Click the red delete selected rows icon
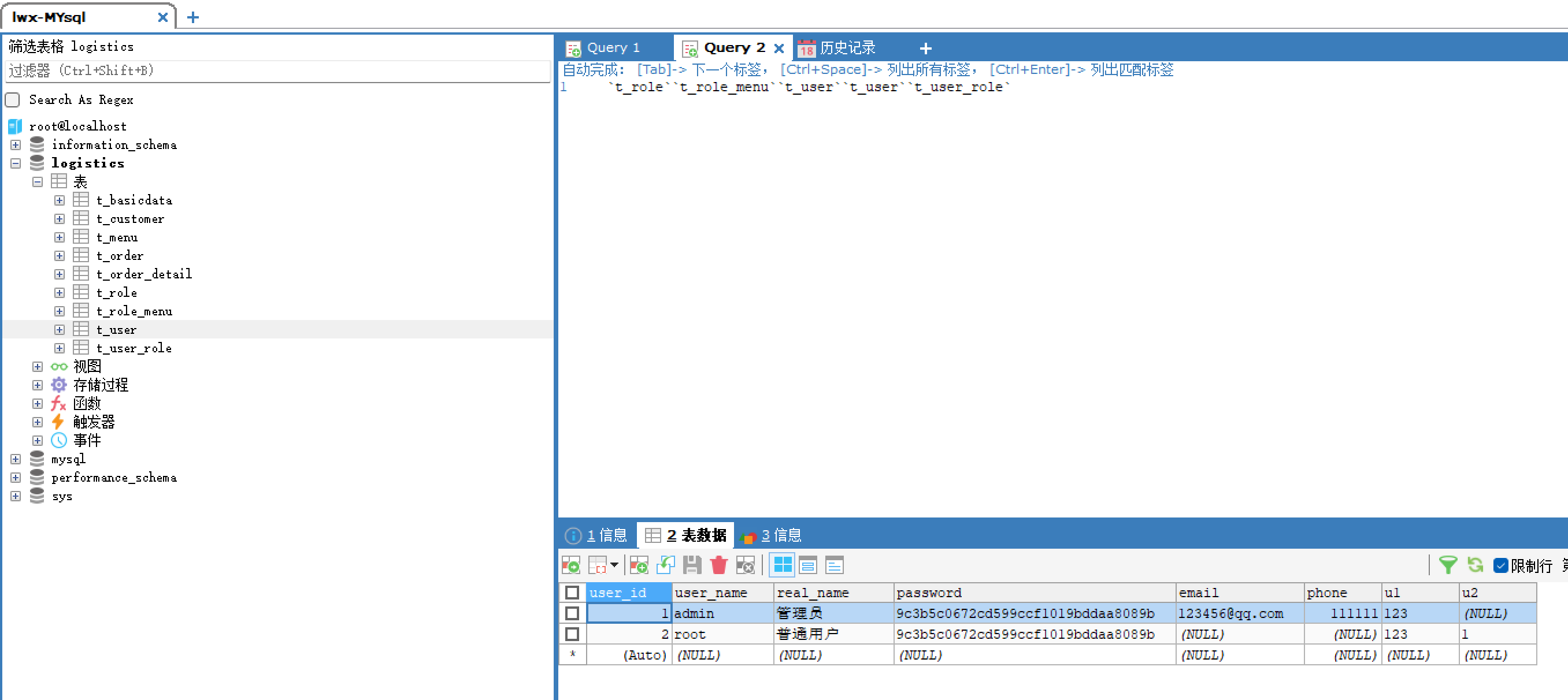 coord(718,565)
